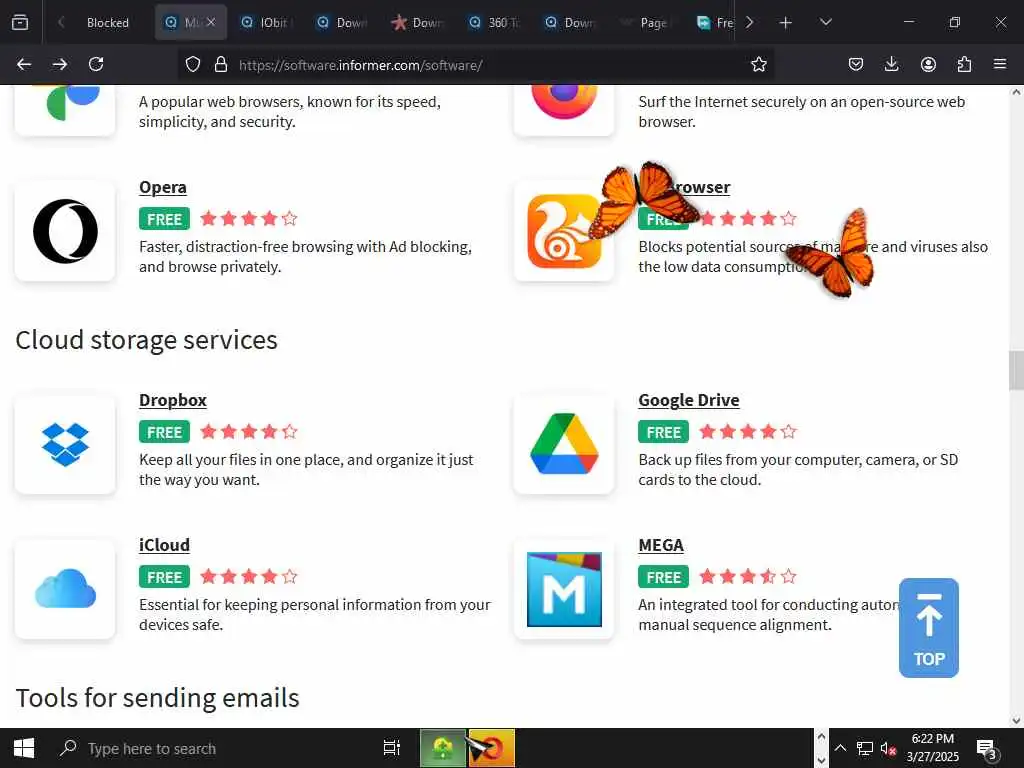Open the network tray icon
Image resolution: width=1024 pixels, height=768 pixels.
coord(865,748)
